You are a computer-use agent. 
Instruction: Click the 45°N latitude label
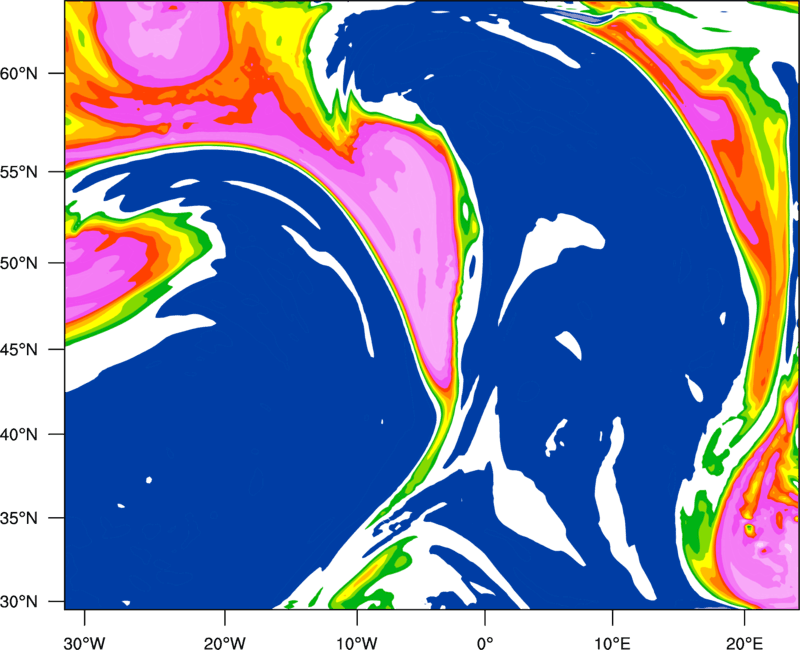tap(19, 349)
